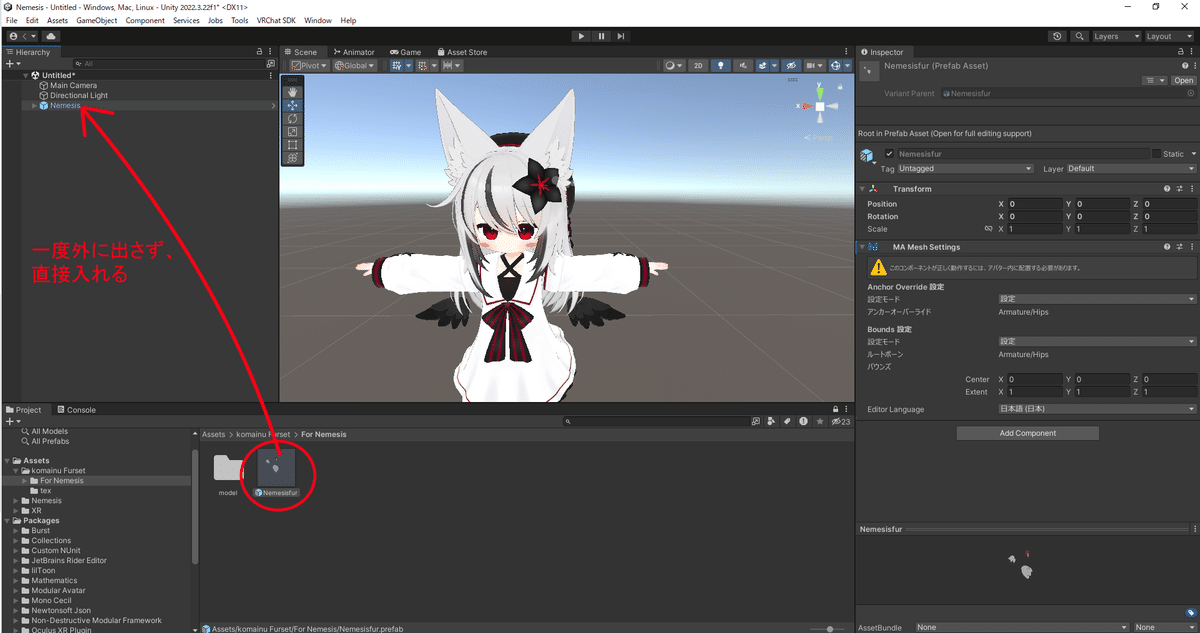Select the Nemesisfur prefab asset
Viewport: 1200px width, 633px height.
(277, 471)
